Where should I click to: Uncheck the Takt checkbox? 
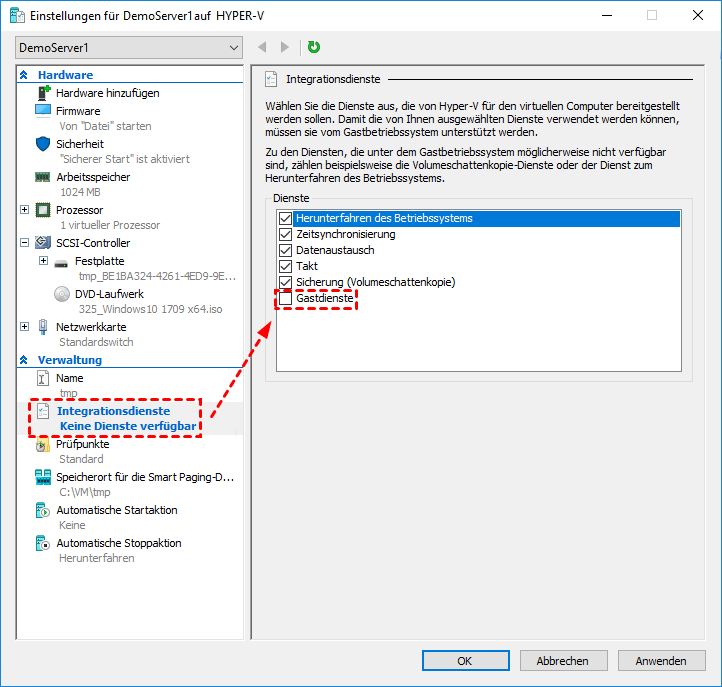285,266
